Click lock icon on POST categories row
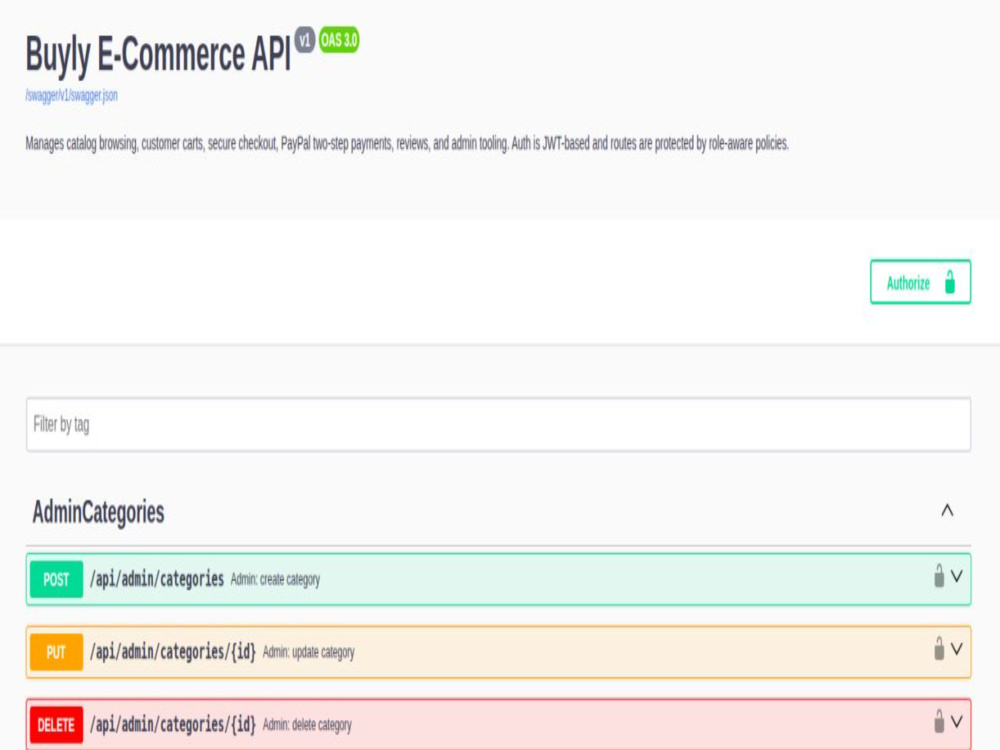The width and height of the screenshot is (1000, 750). [939, 576]
